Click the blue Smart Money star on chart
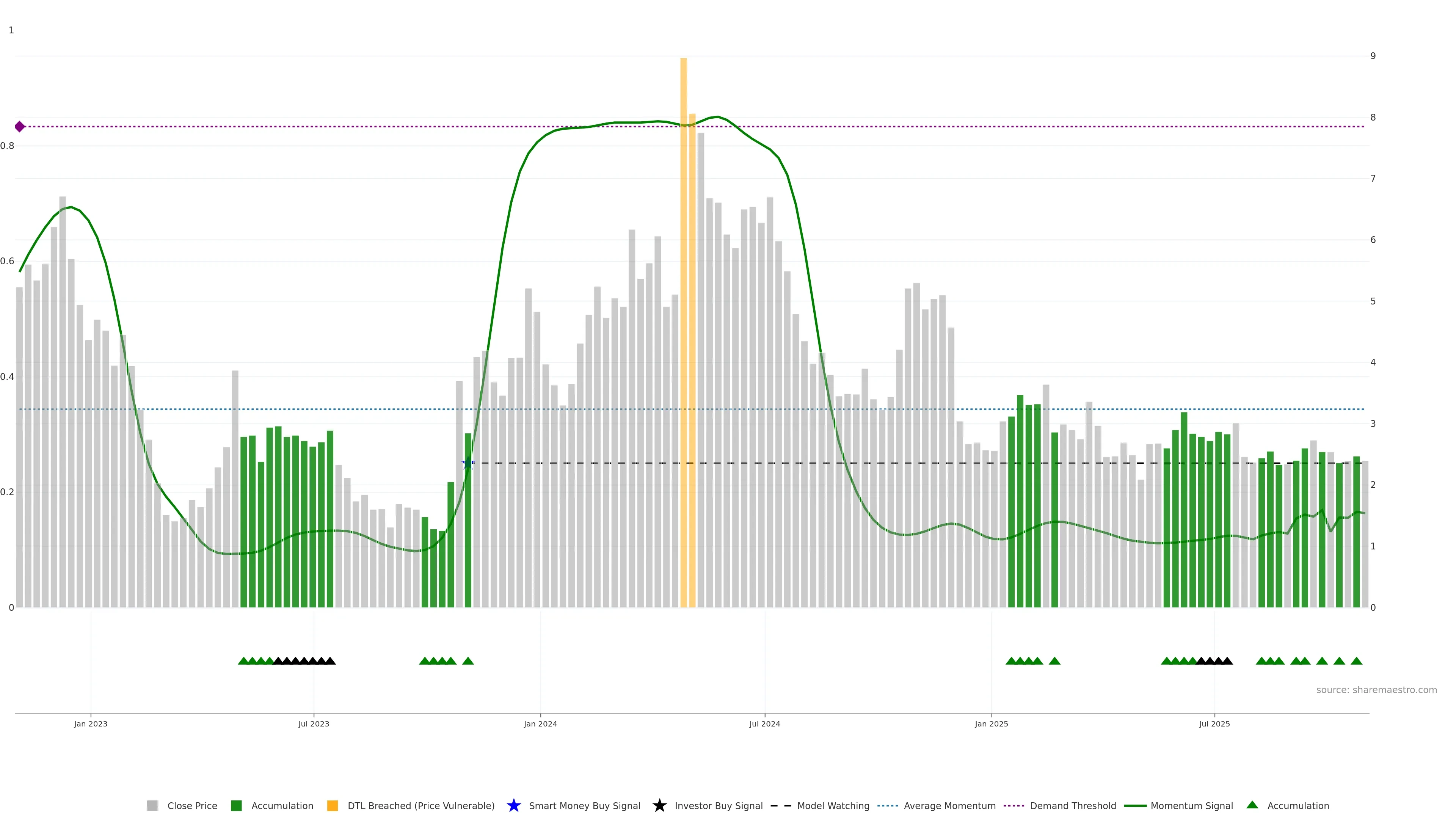This screenshot has height=819, width=1456. (x=468, y=463)
